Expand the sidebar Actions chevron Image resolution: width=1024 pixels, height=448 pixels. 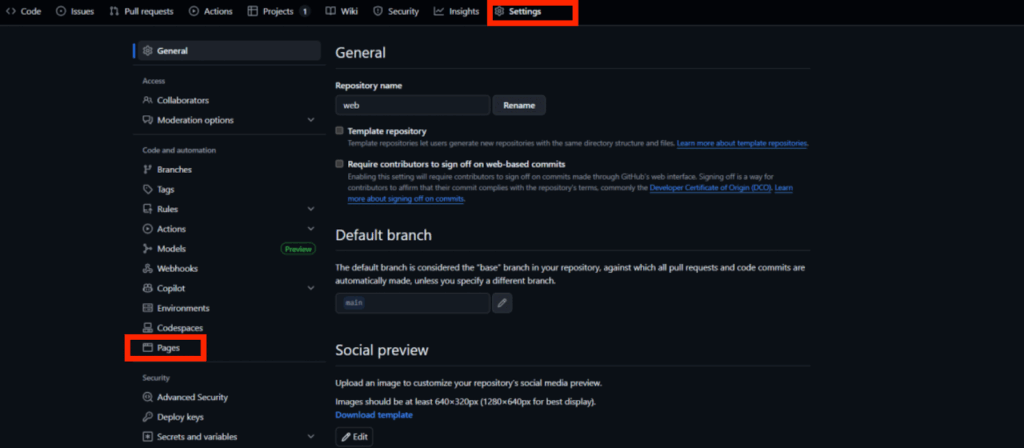pyautogui.click(x=311, y=229)
